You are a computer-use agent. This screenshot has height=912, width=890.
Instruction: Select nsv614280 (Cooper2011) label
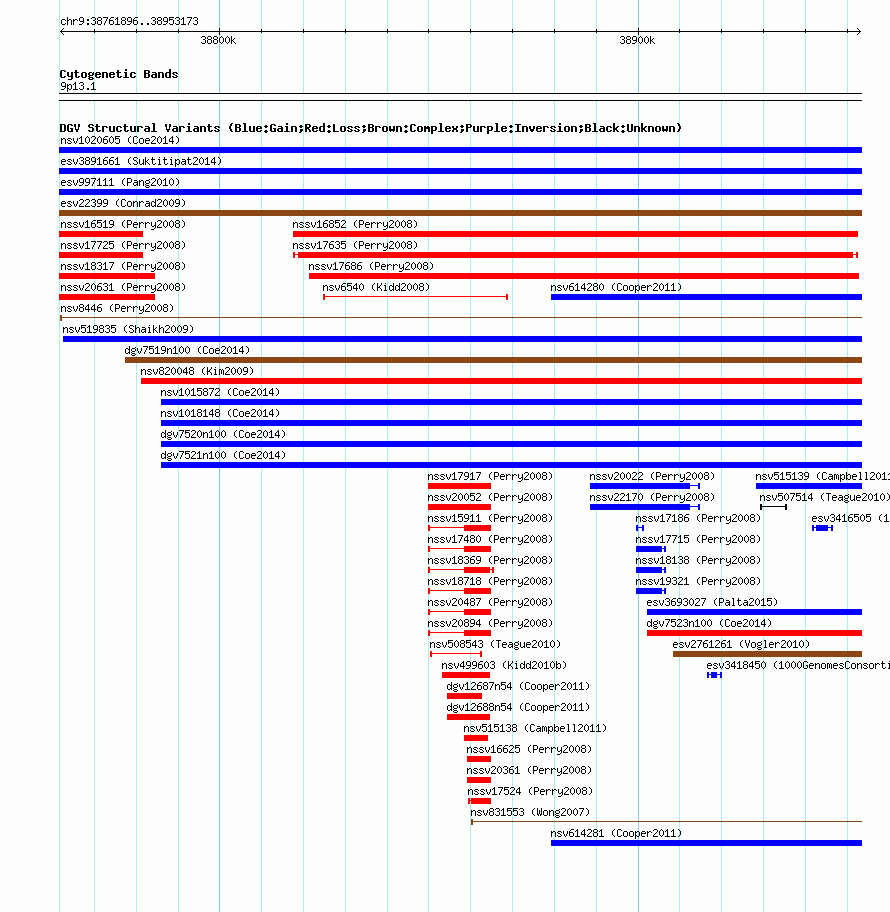click(x=616, y=287)
